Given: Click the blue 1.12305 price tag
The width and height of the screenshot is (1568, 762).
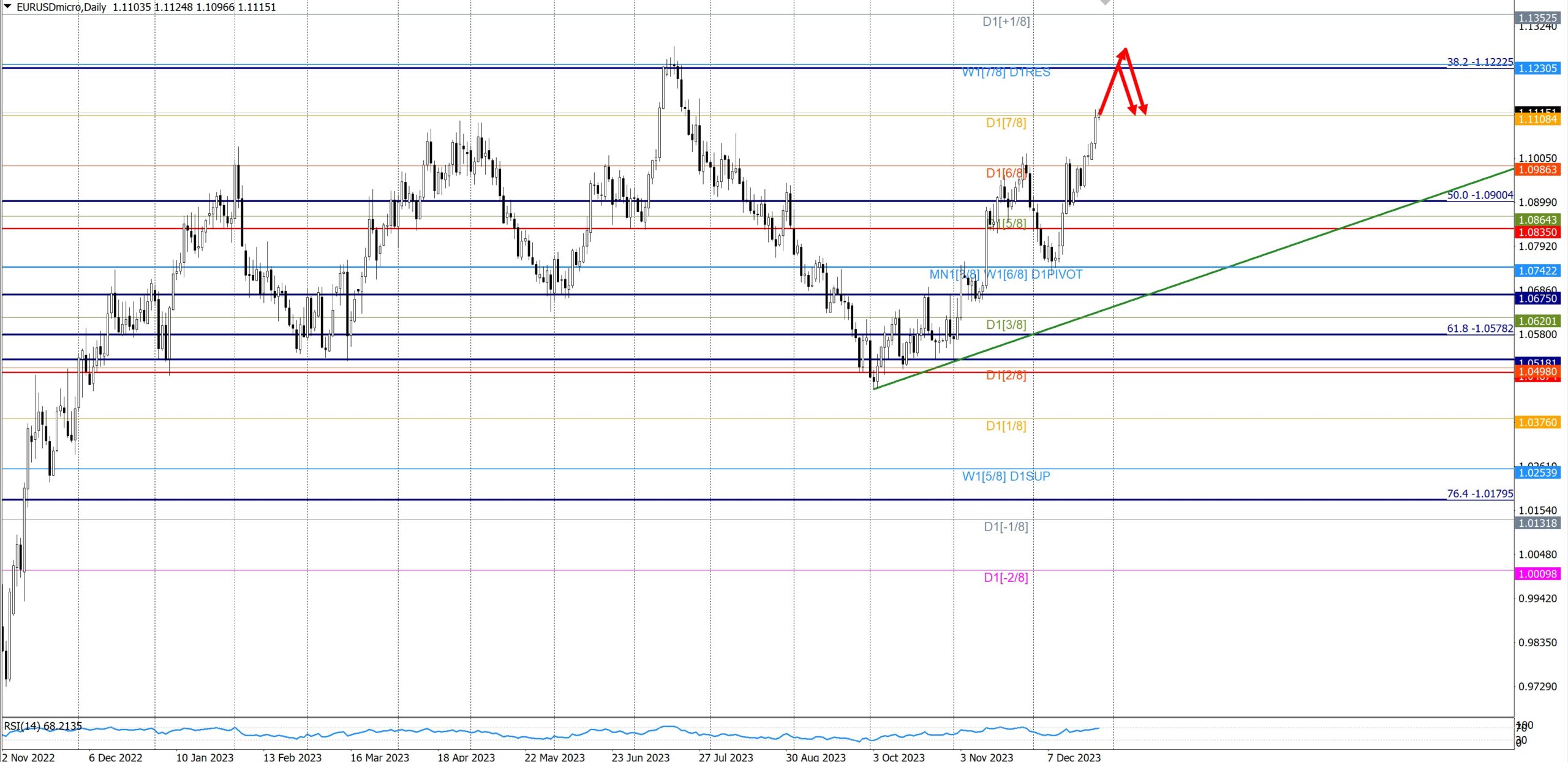Looking at the screenshot, I should 1537,68.
